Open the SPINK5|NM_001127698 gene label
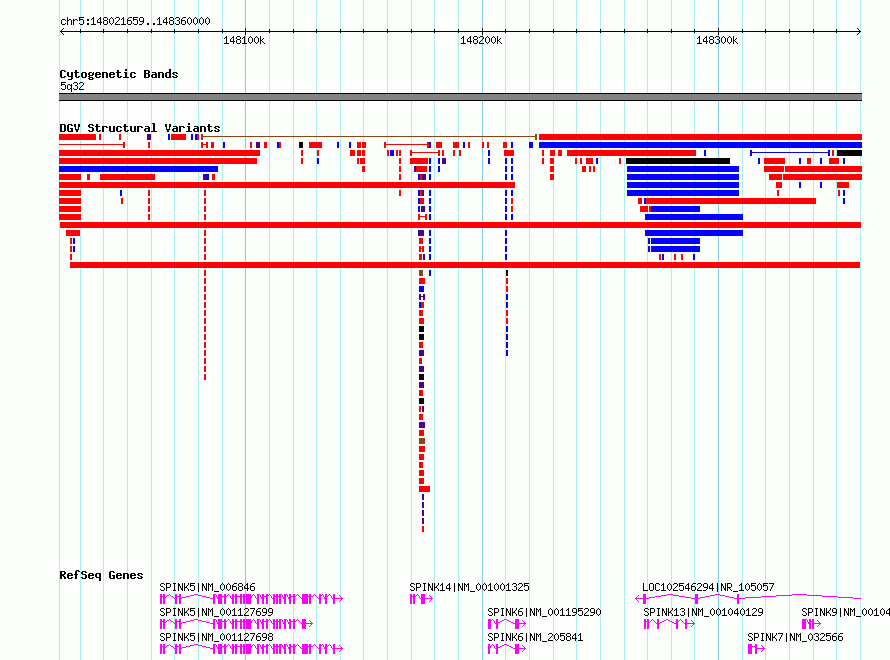Screen dimensions: 890x660 [x=216, y=637]
